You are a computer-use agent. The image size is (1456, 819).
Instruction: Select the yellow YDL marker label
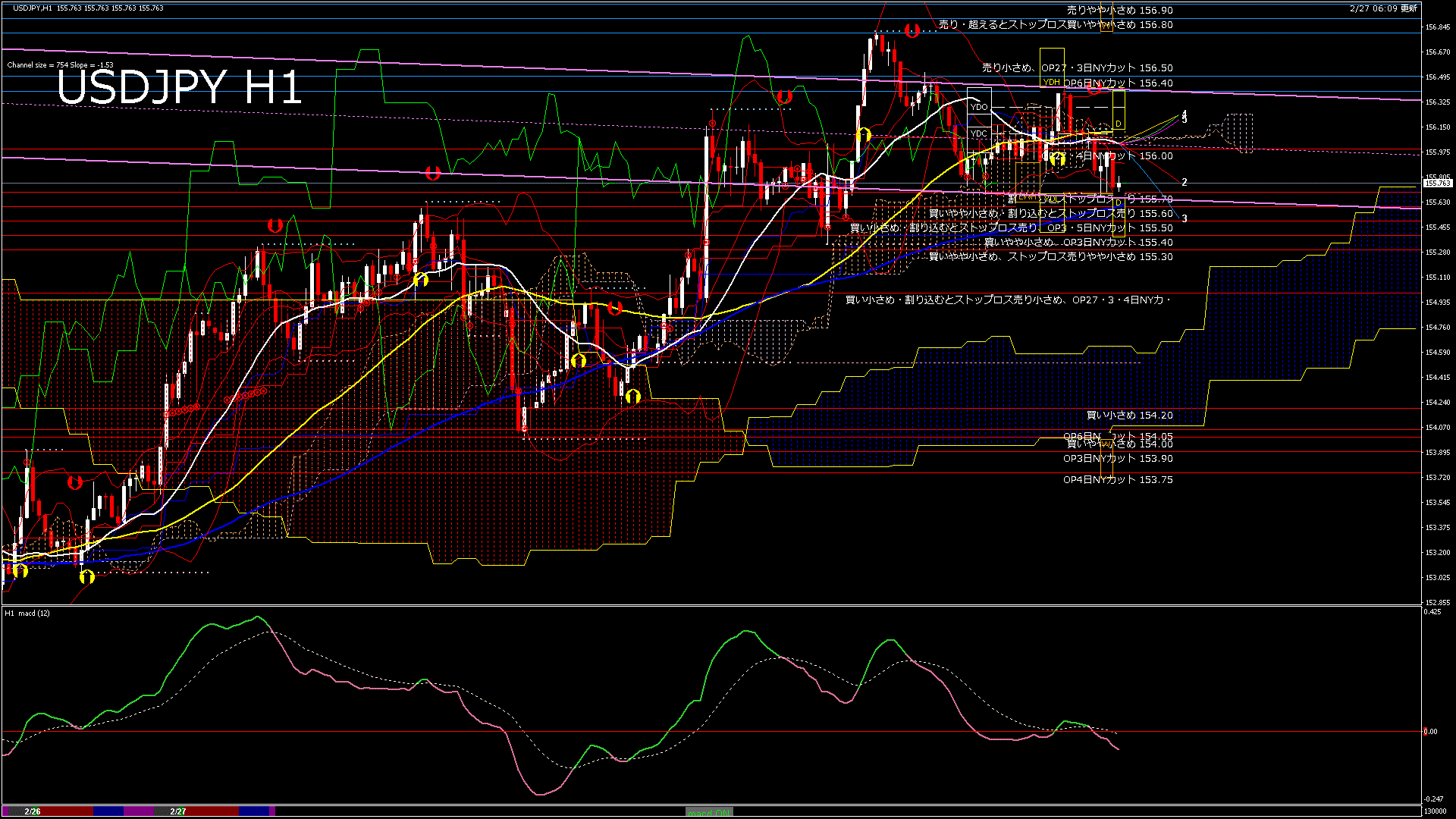tap(1050, 199)
